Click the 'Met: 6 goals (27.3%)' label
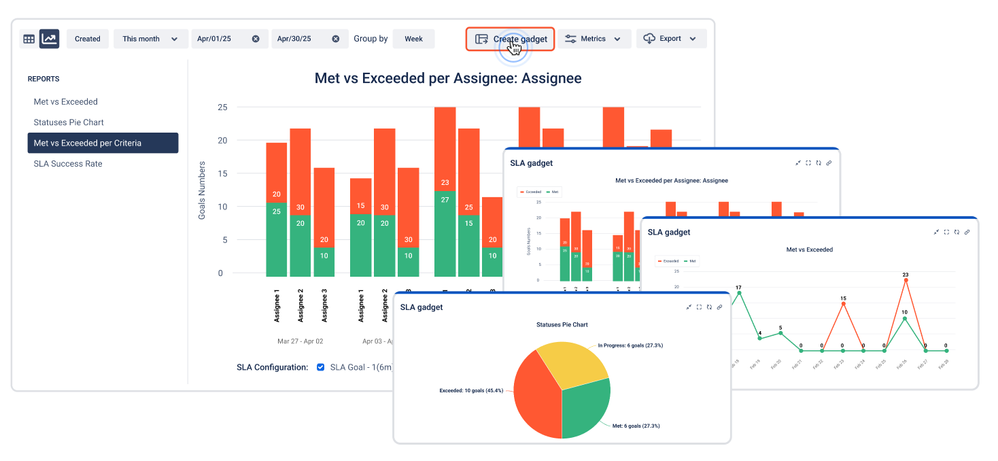Image resolution: width=998 pixels, height=461 pixels. coord(637,426)
